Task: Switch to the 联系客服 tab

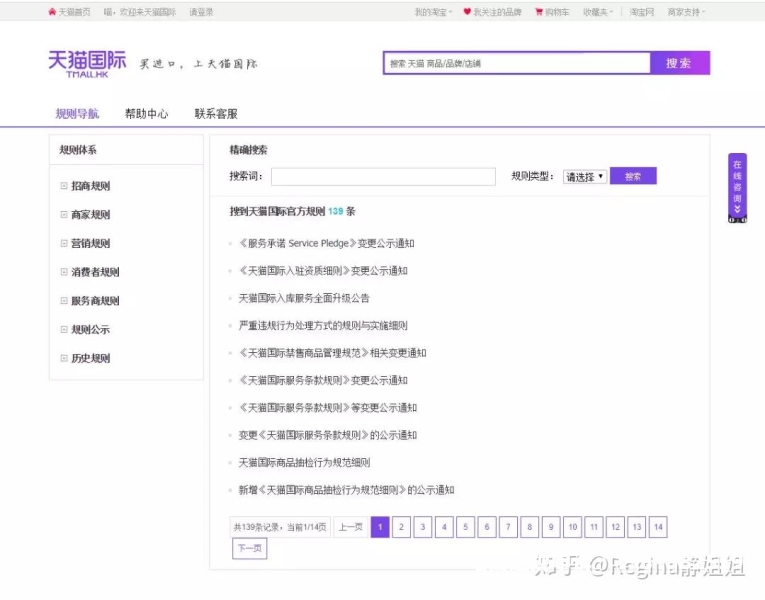Action: point(216,114)
